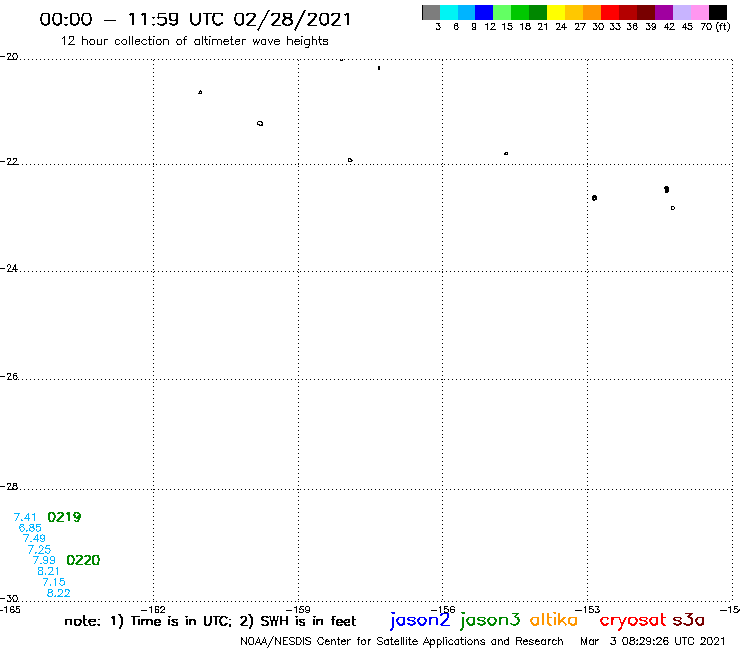This screenshot has height=650, width=740.
Task: Click the cryosat legend label
Action: click(633, 621)
